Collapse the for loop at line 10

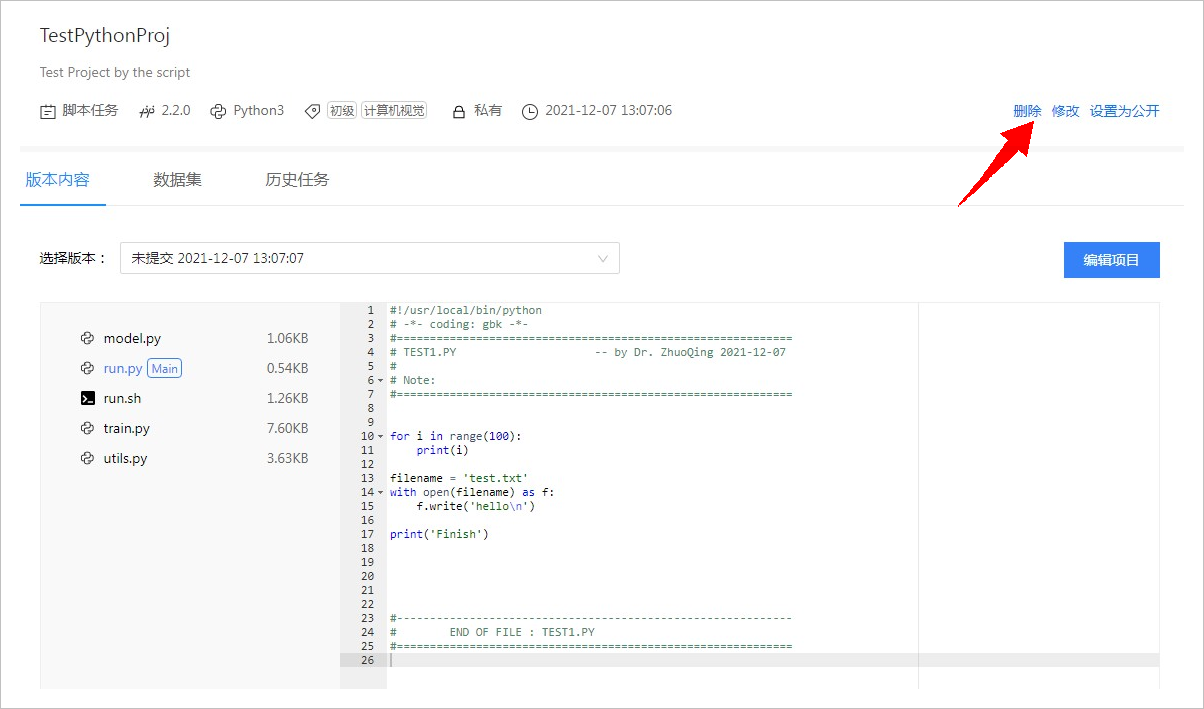(x=380, y=437)
